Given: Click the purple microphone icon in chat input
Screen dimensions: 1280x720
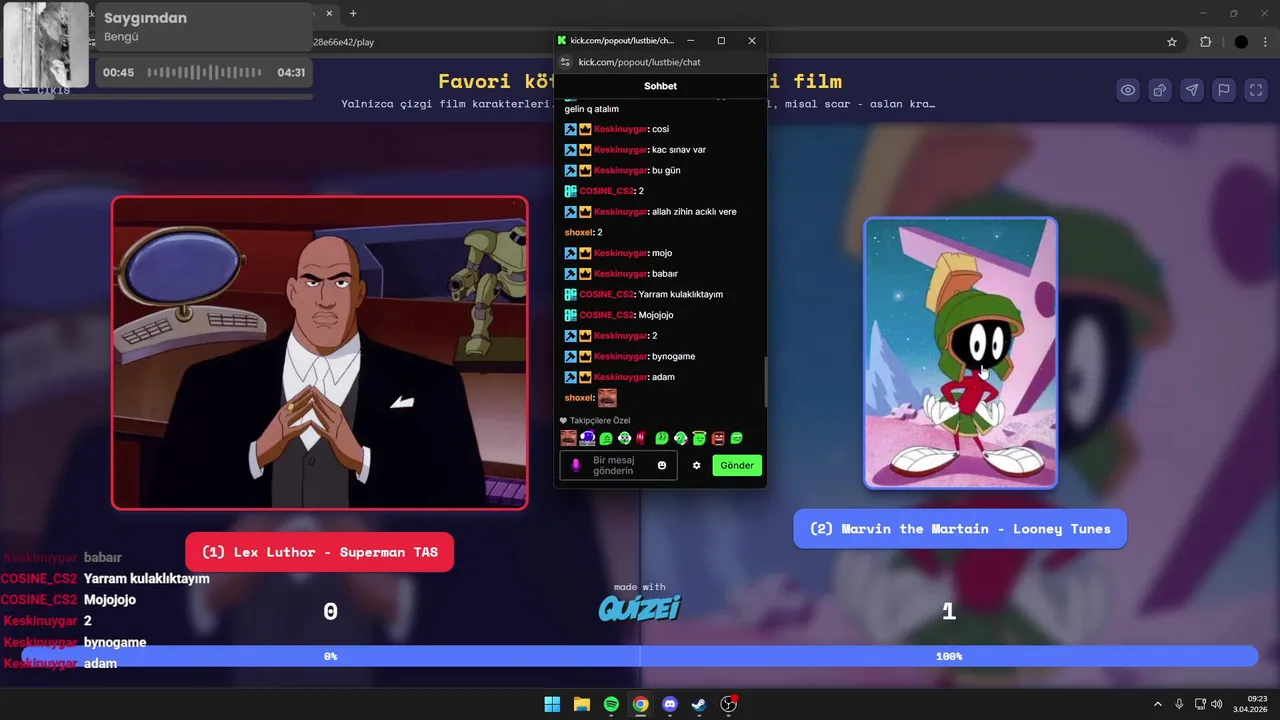Looking at the screenshot, I should (x=575, y=465).
